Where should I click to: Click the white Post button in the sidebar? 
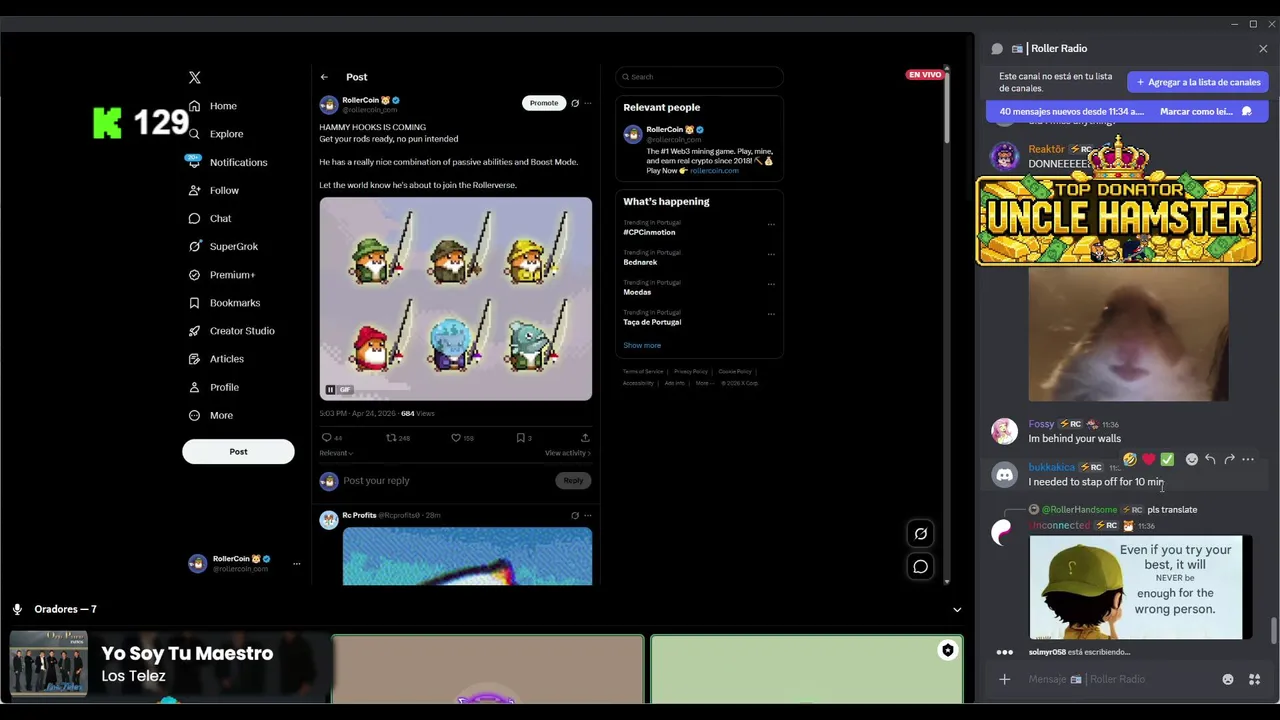238,451
